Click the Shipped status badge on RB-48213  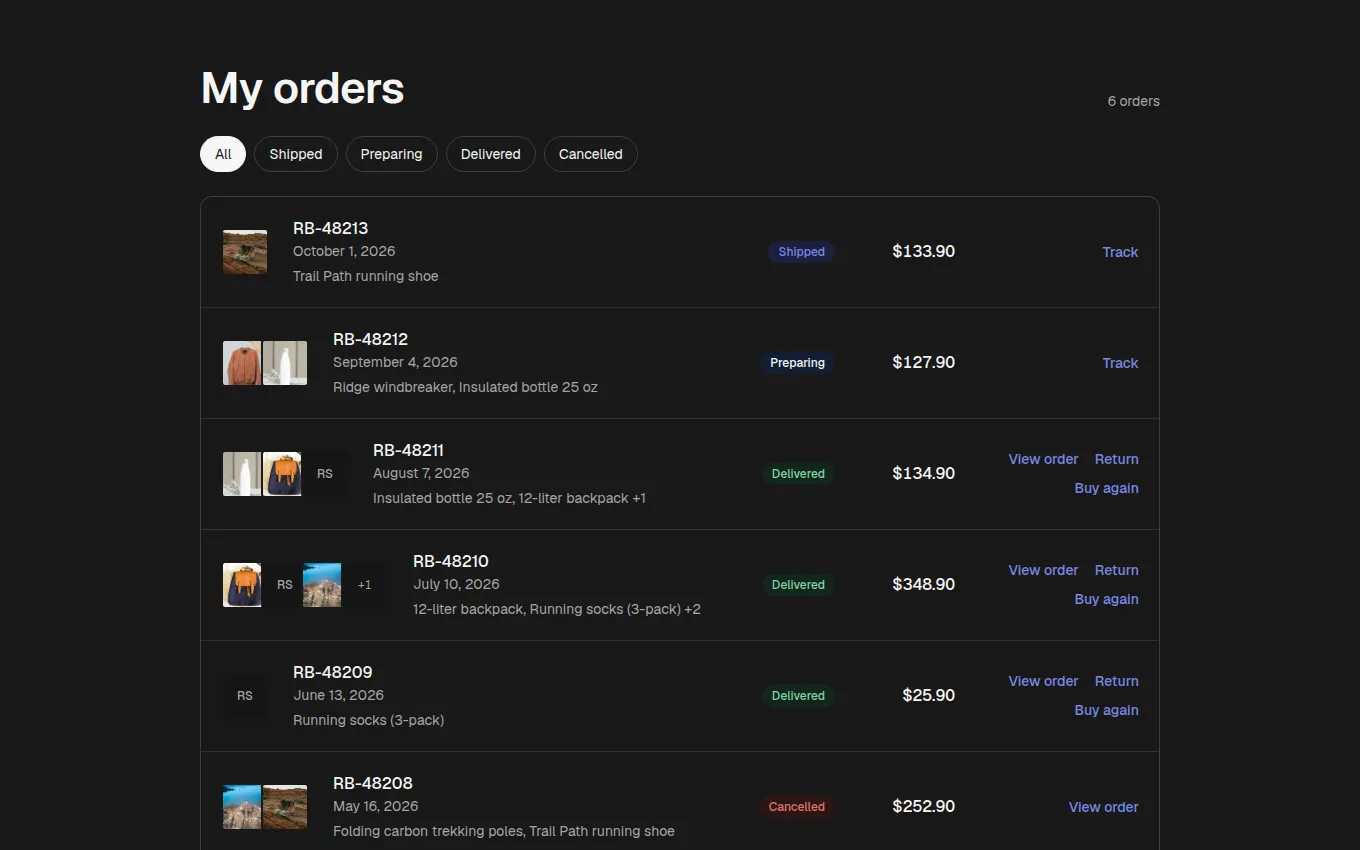(x=802, y=252)
